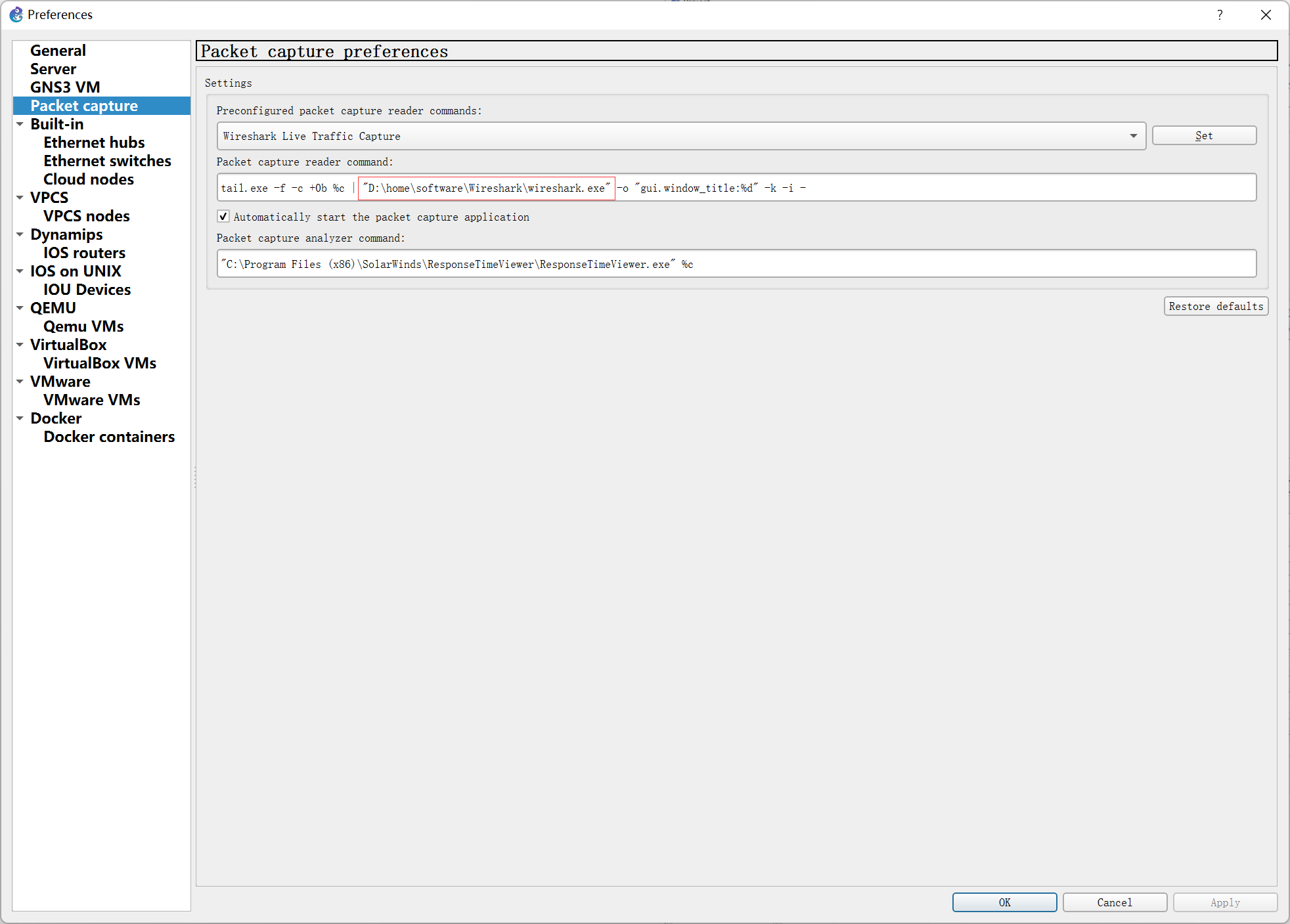1290x924 pixels.
Task: Select the Dynamips category label
Action: pyautogui.click(x=66, y=234)
